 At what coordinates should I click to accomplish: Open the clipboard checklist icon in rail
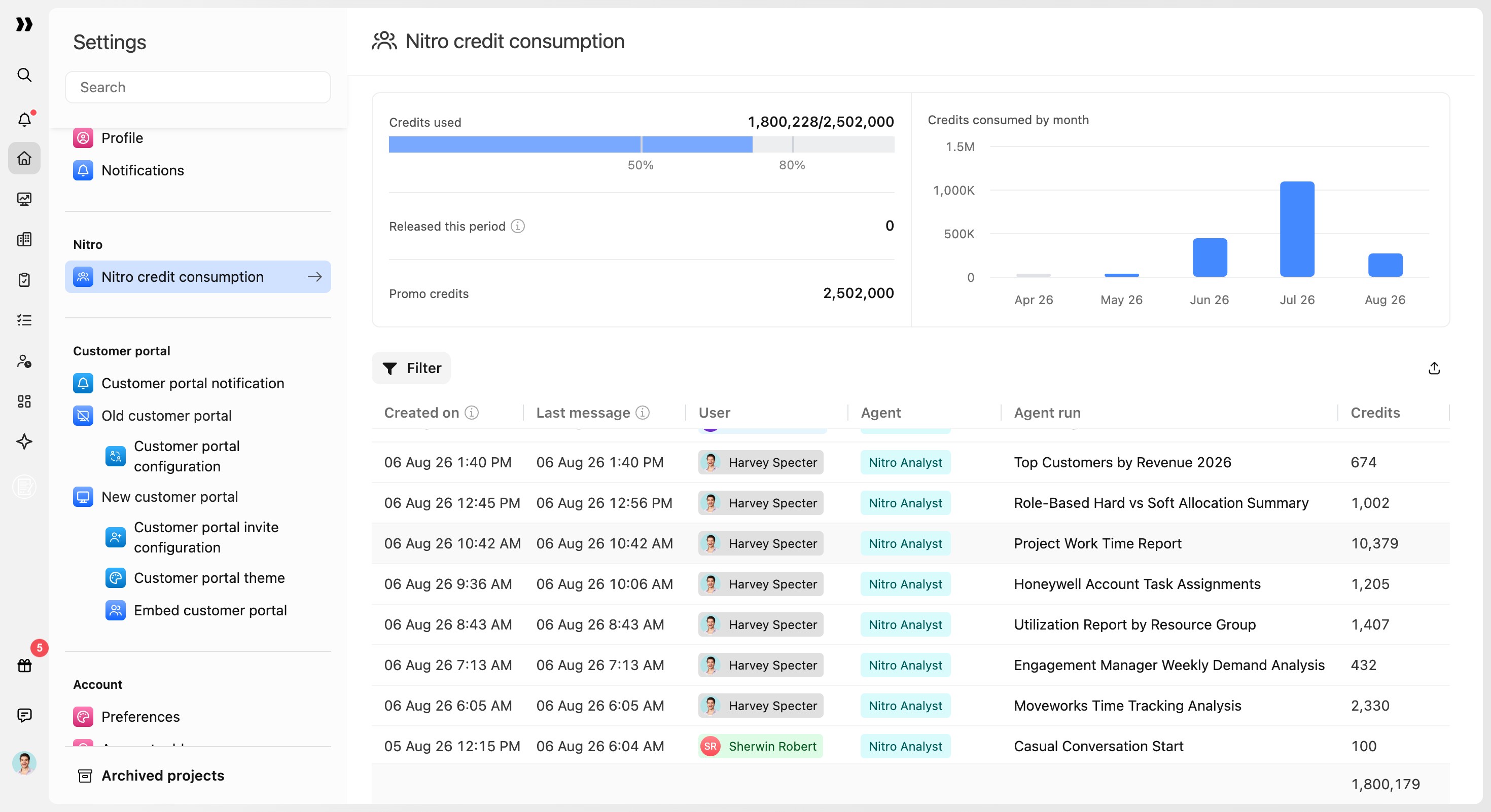pyautogui.click(x=24, y=280)
